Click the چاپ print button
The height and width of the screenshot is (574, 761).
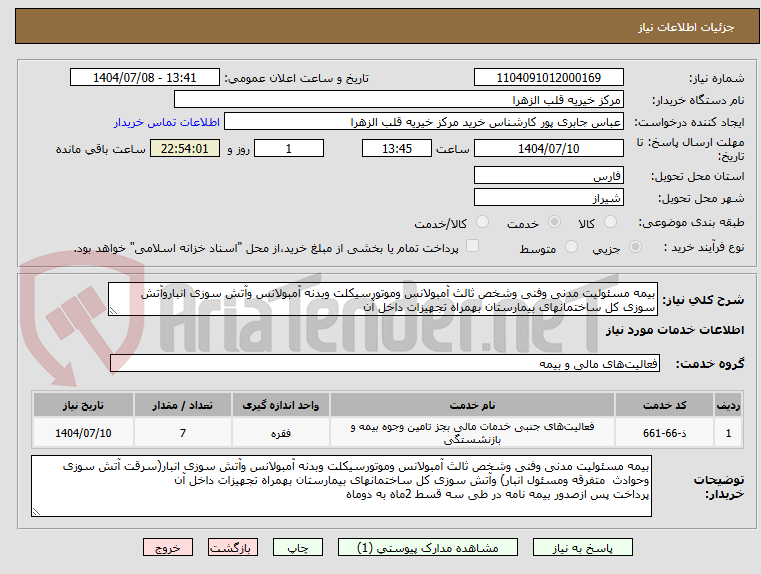pyautogui.click(x=298, y=547)
